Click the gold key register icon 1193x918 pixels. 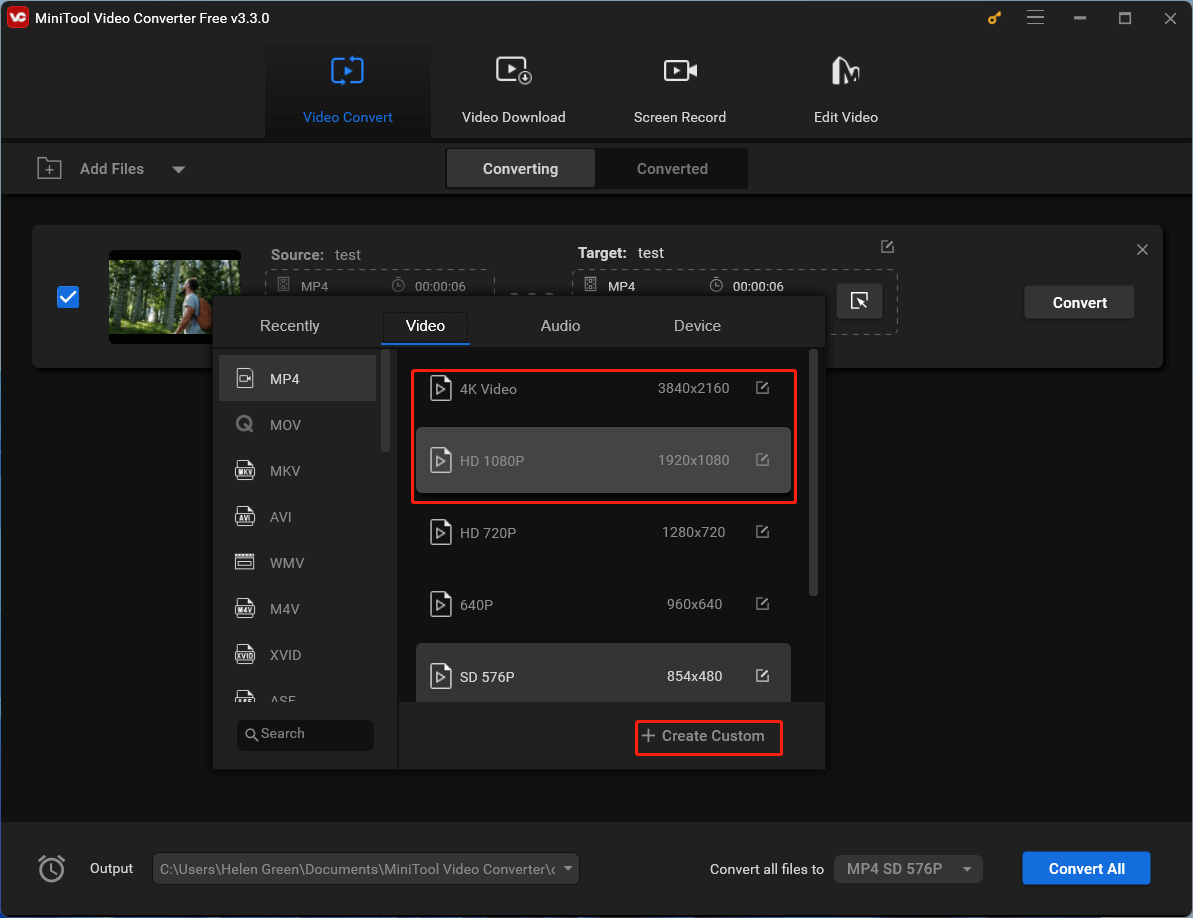click(x=994, y=17)
